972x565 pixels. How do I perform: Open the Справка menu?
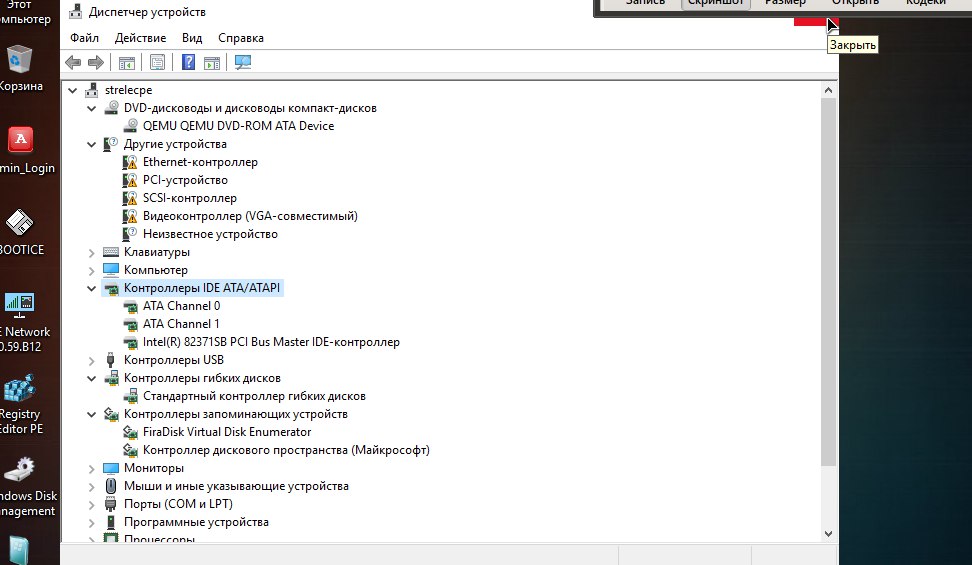241,38
